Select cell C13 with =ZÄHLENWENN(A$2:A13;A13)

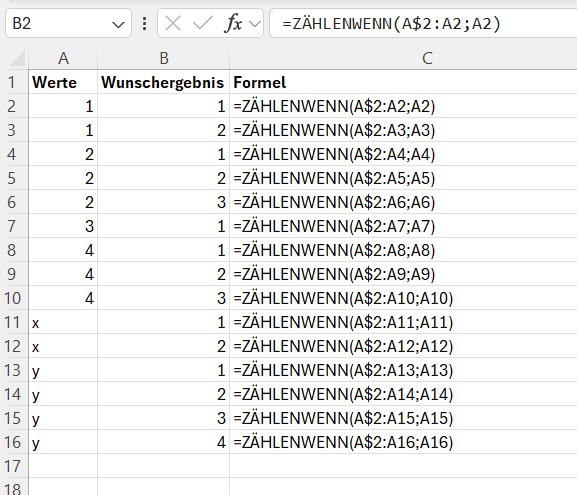[x=403, y=370]
